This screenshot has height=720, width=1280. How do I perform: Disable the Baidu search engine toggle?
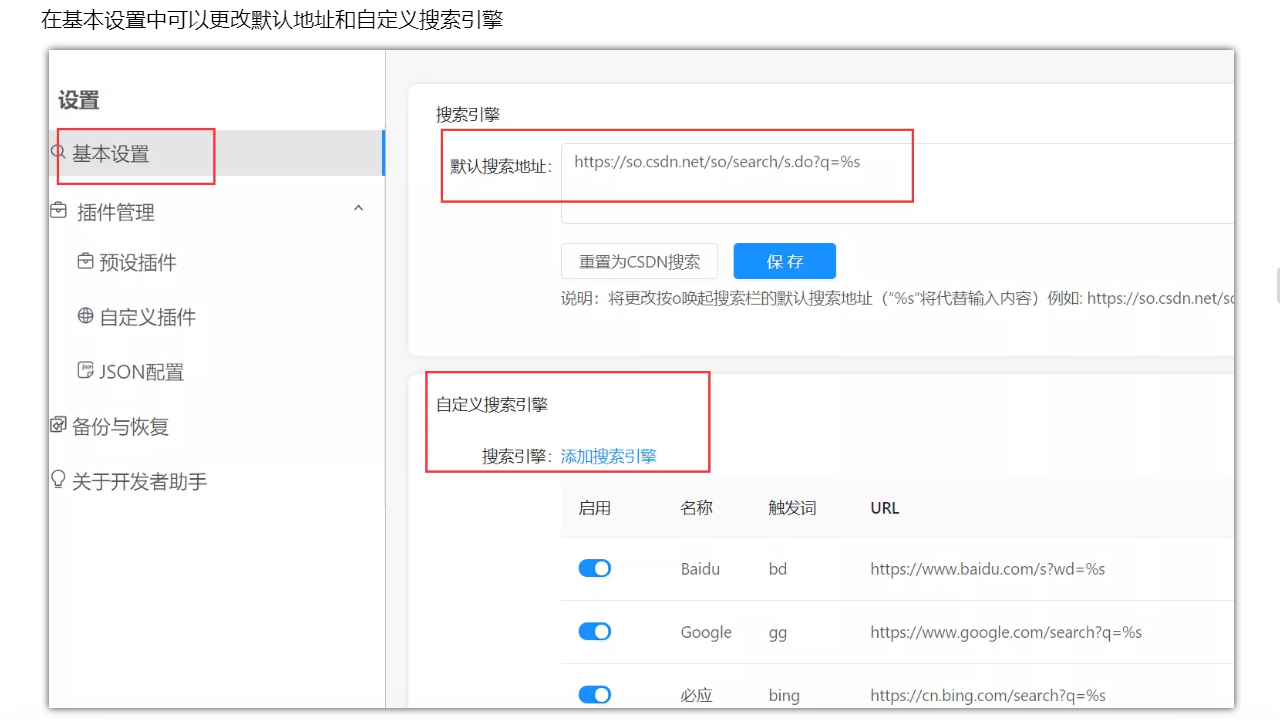pyautogui.click(x=594, y=567)
